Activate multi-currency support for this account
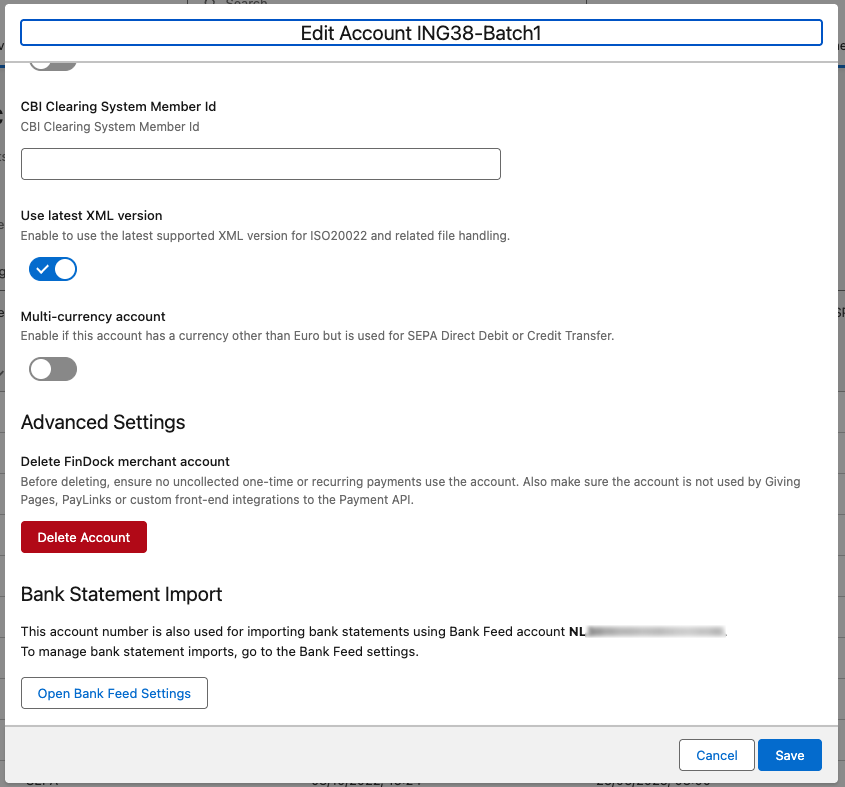 (52, 369)
